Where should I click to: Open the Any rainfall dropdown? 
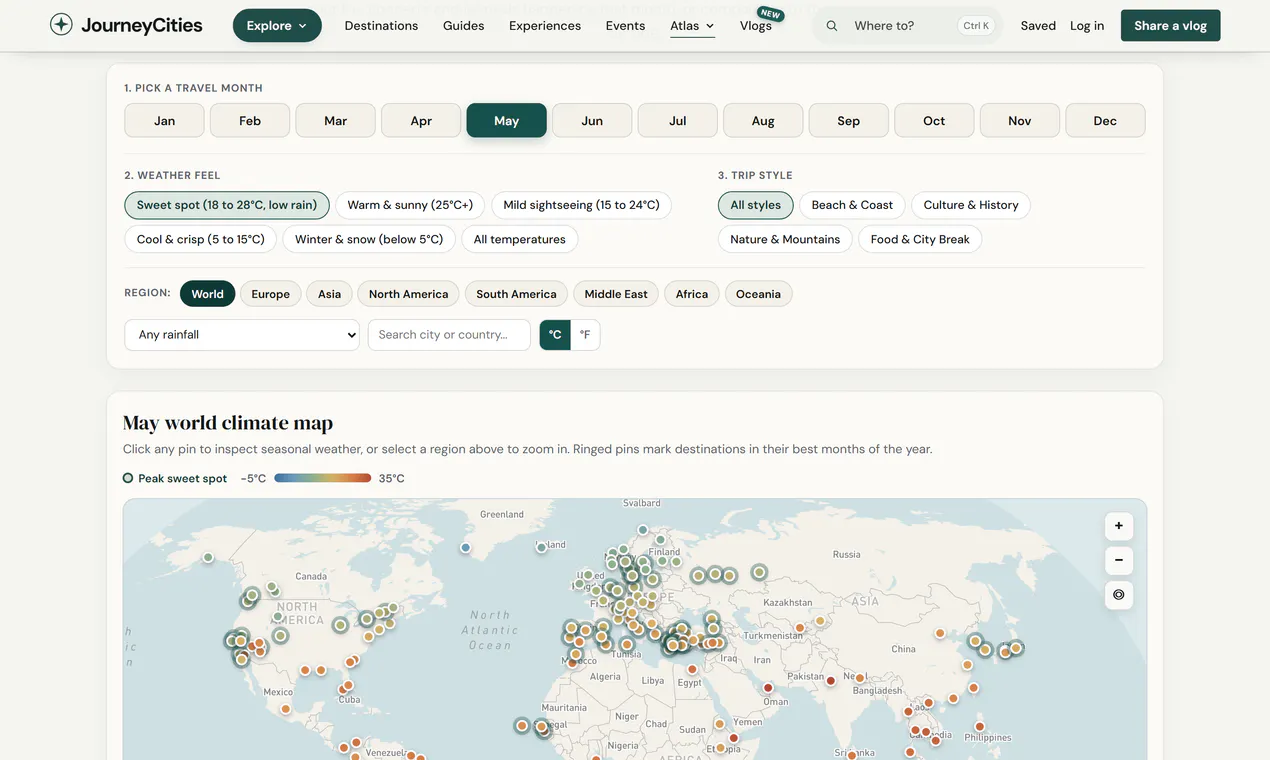242,335
